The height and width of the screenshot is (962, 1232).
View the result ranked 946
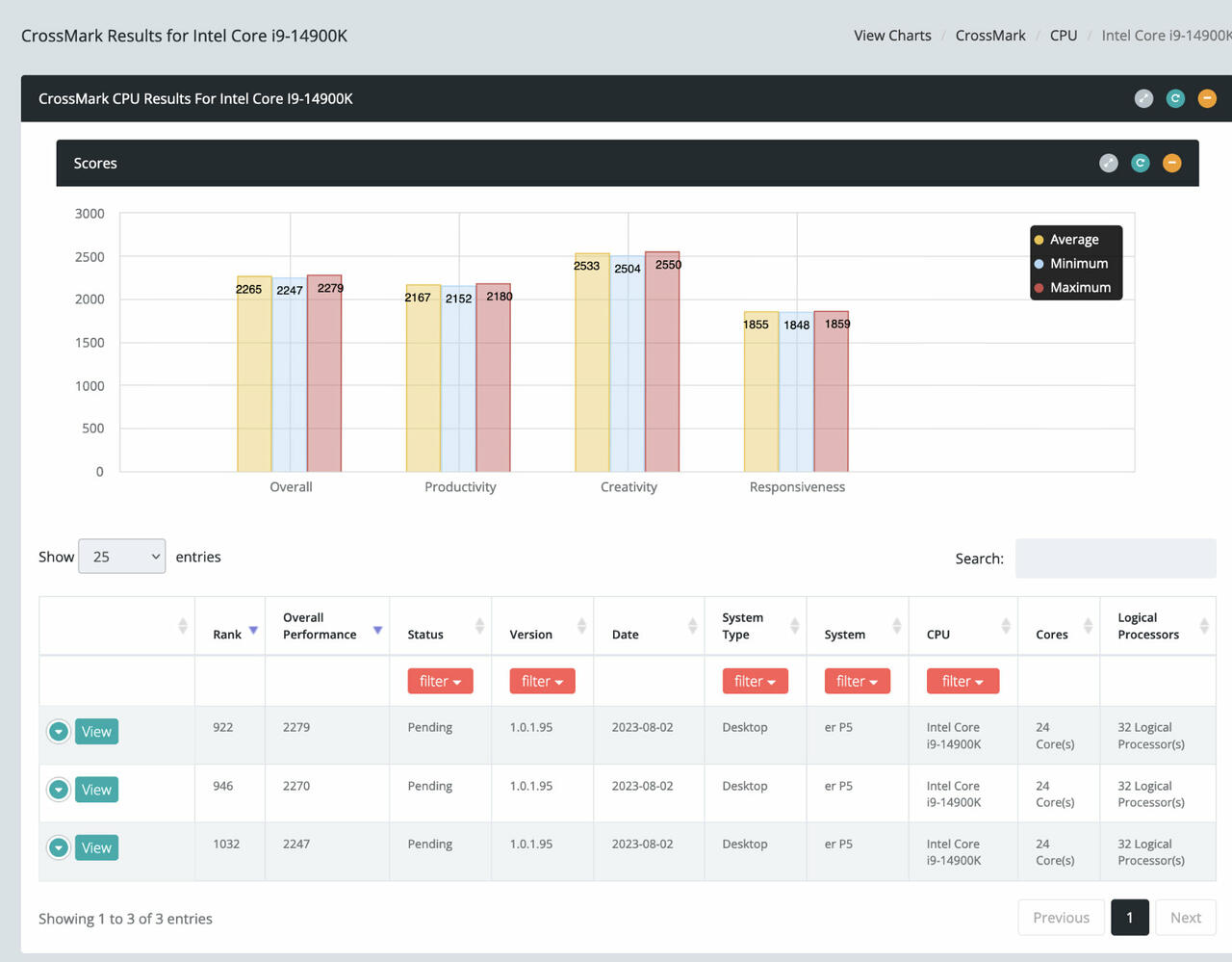click(x=96, y=790)
